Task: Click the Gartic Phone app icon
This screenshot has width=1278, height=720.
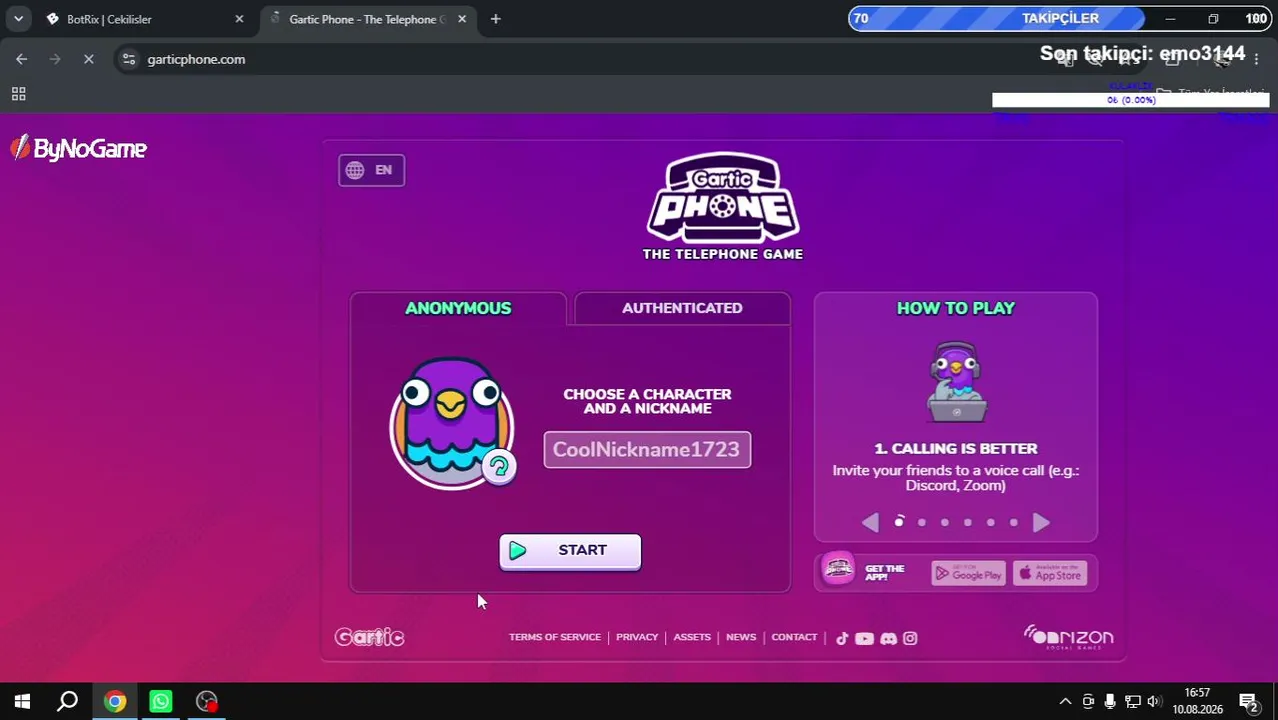Action: click(x=838, y=570)
